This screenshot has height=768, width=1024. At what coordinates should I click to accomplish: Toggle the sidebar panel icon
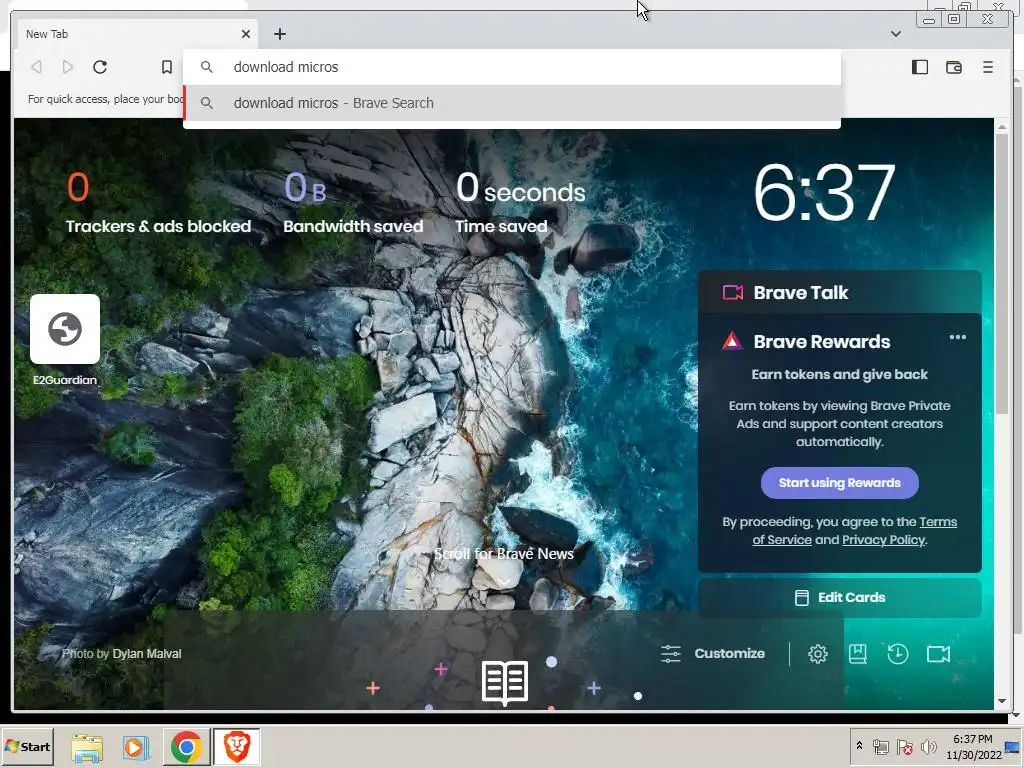click(x=920, y=67)
